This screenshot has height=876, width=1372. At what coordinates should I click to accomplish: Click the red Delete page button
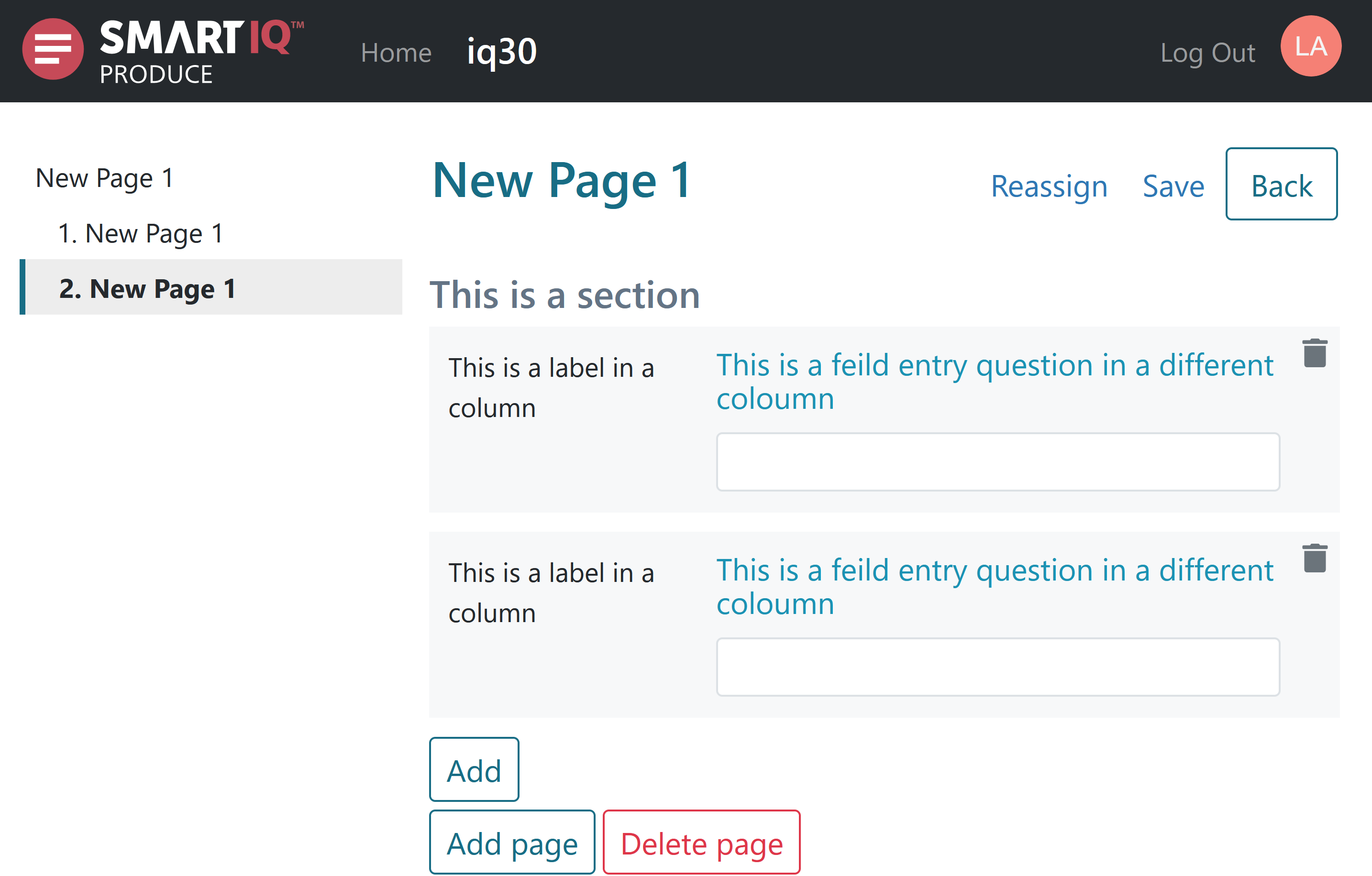(701, 843)
